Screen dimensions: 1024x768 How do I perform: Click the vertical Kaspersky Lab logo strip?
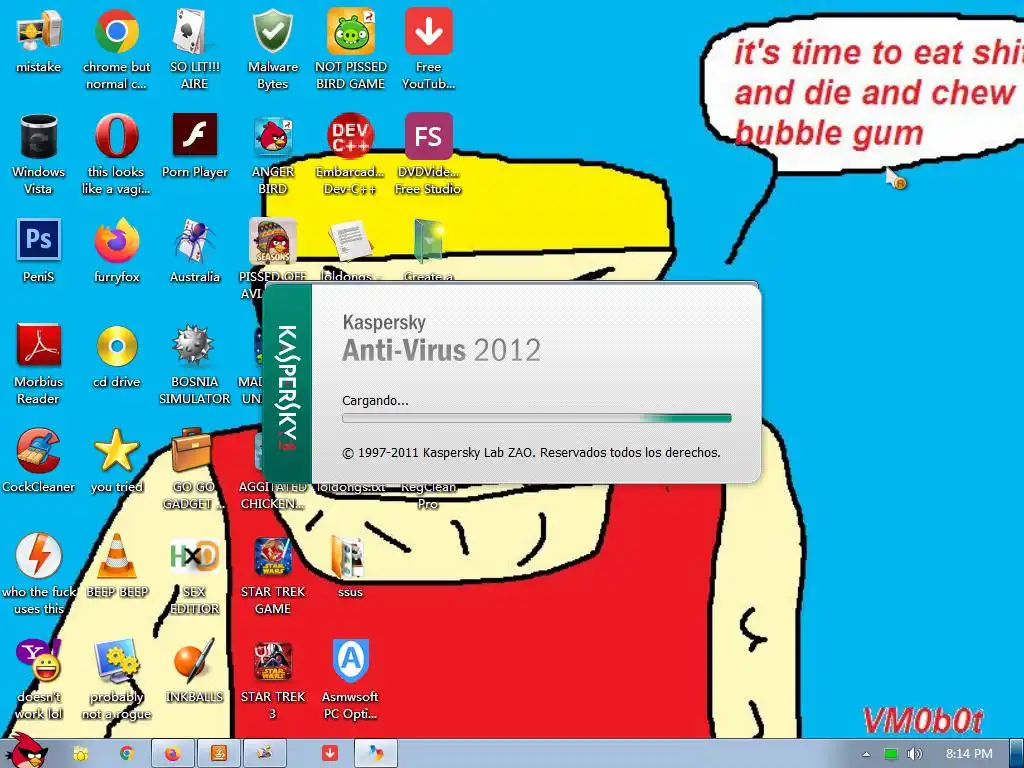point(287,384)
